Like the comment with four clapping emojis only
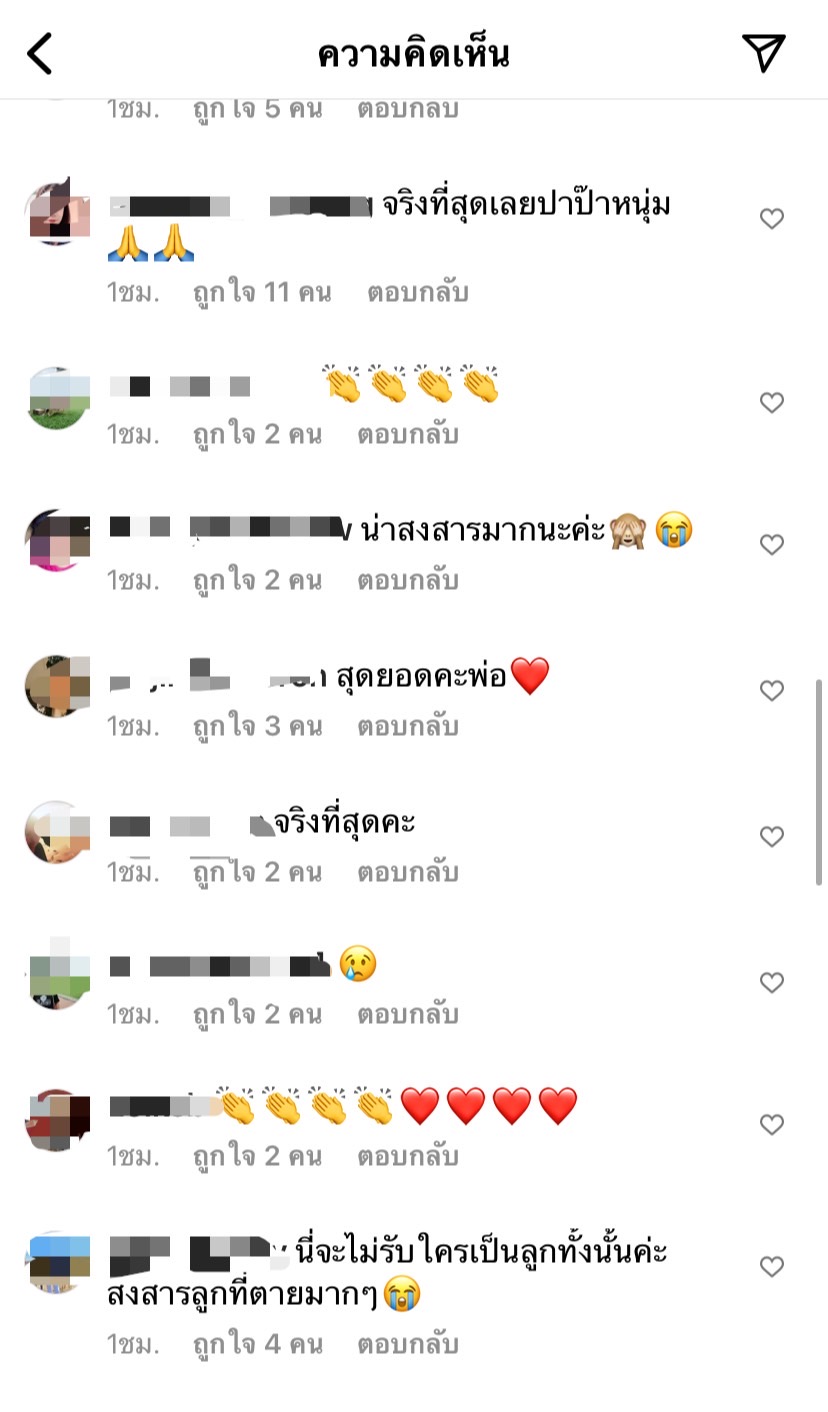828x1412 pixels. [x=771, y=402]
